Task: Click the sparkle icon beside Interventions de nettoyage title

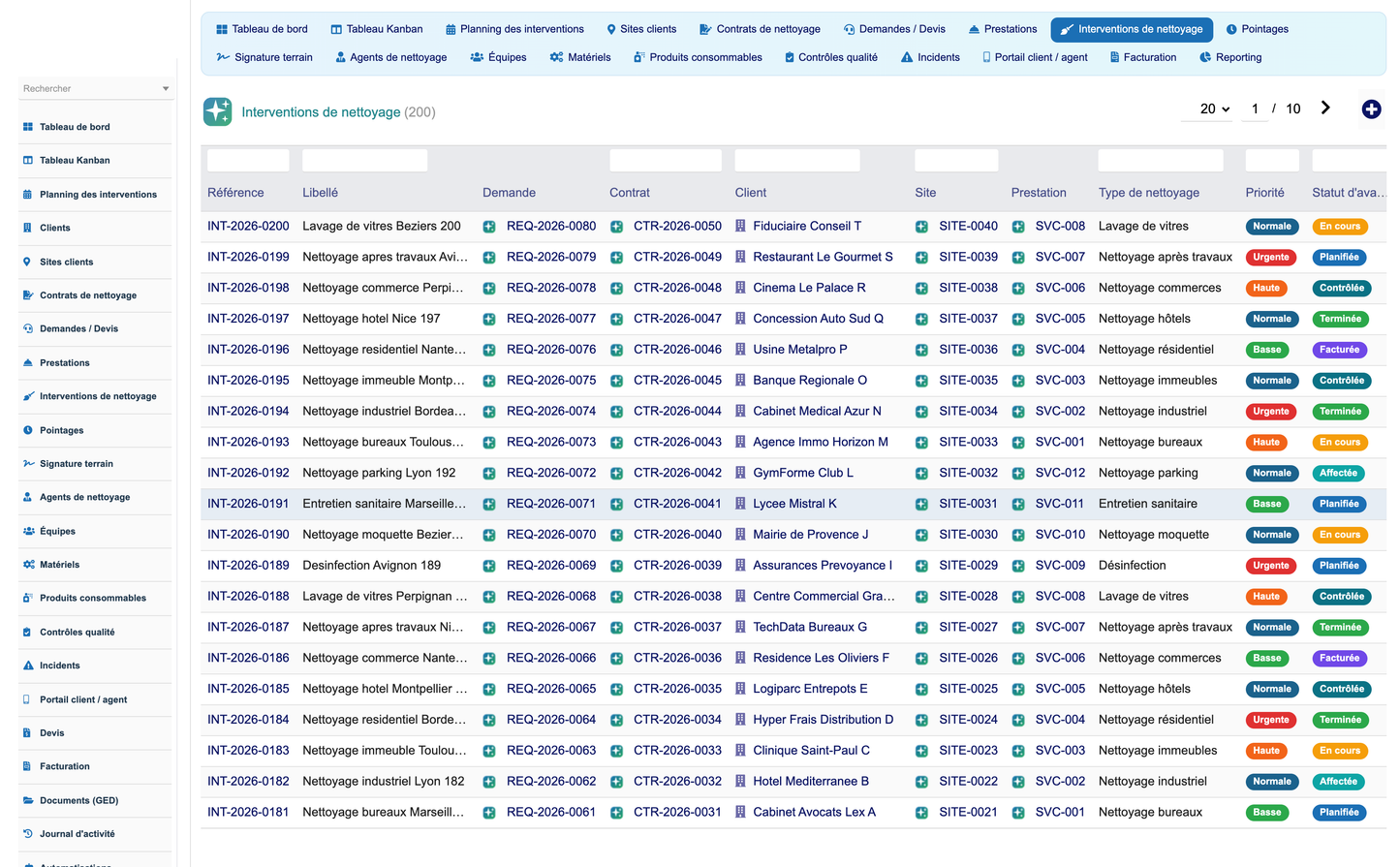Action: click(218, 111)
